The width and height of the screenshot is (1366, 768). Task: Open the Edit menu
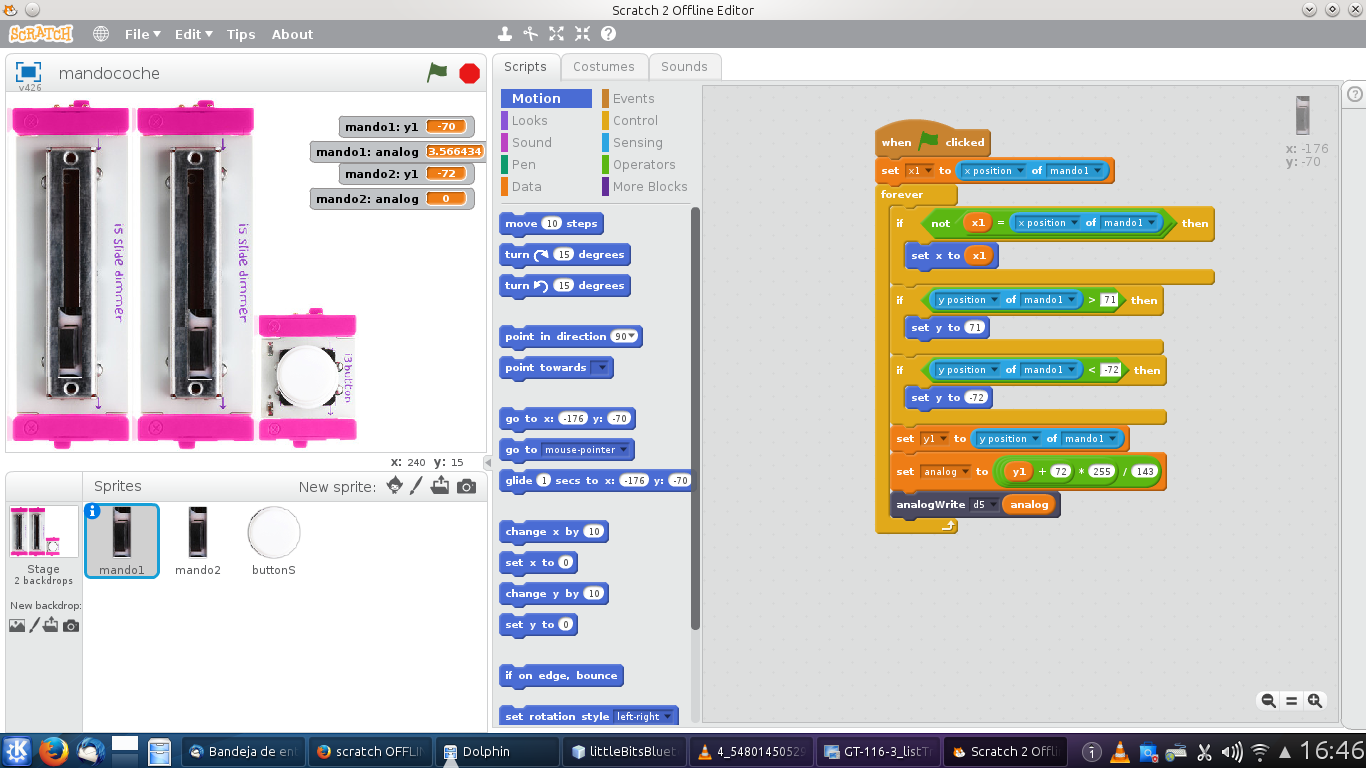click(192, 34)
